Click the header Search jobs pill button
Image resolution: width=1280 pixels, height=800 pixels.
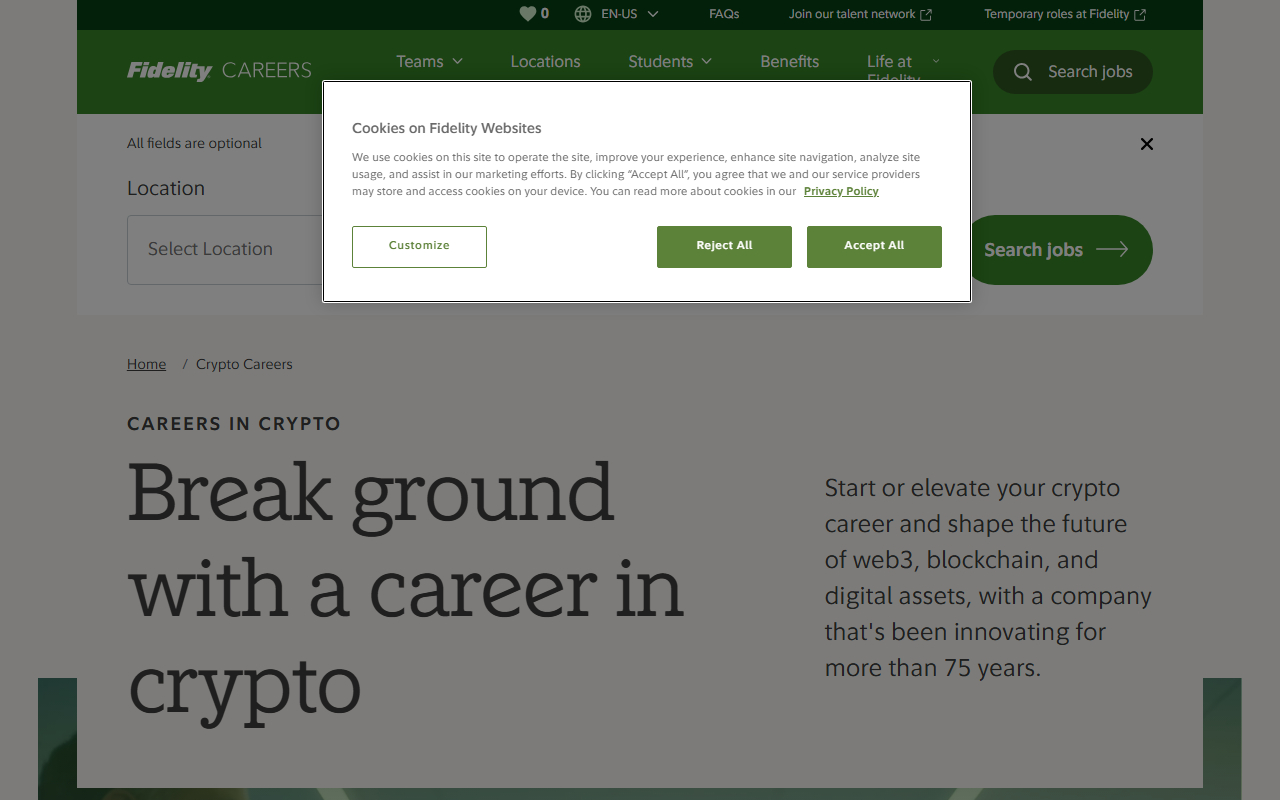coord(1073,72)
